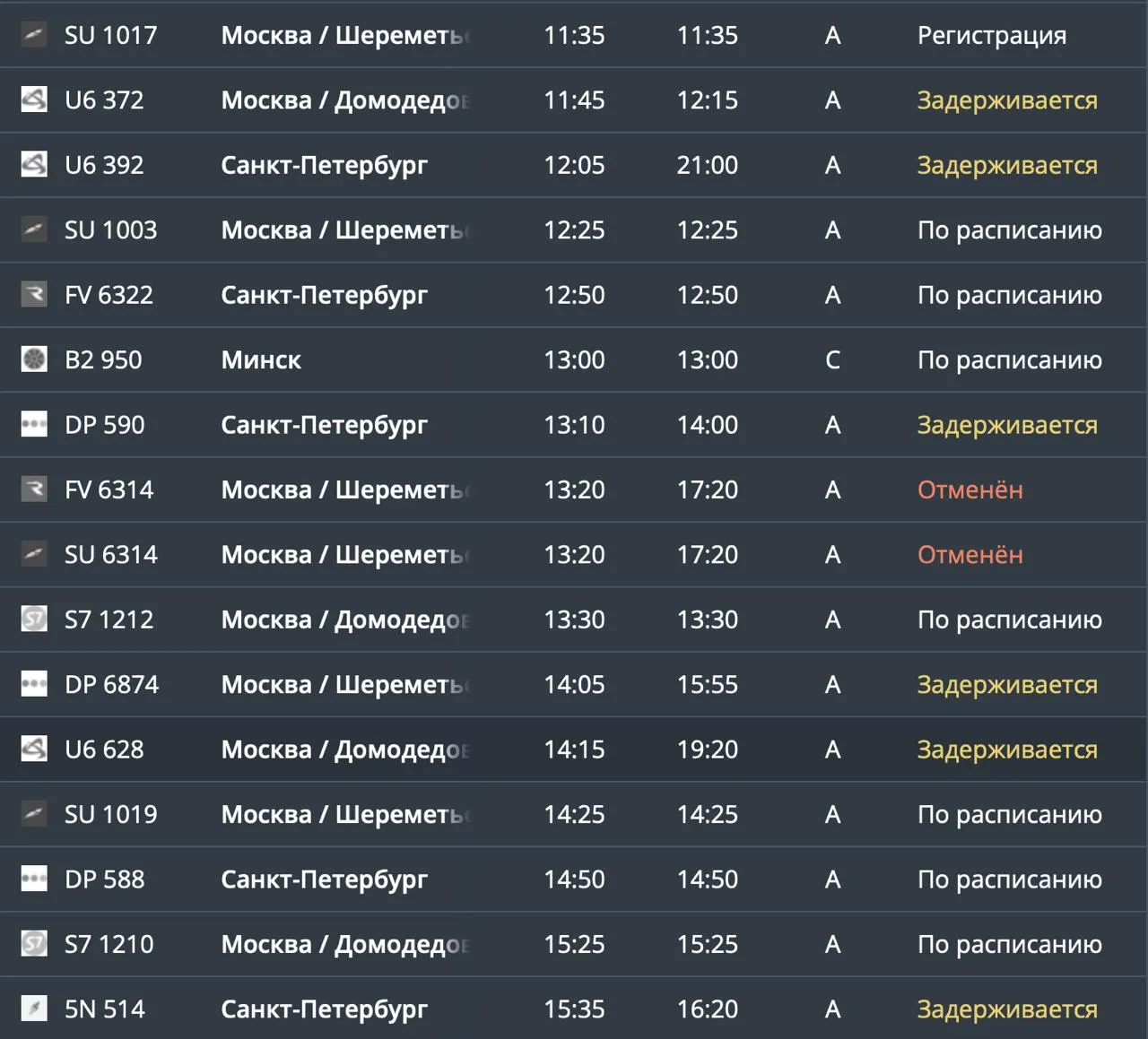Click the Ural Airlines logo beside U6 372
The width and height of the screenshot is (1148, 1039).
pos(34,100)
